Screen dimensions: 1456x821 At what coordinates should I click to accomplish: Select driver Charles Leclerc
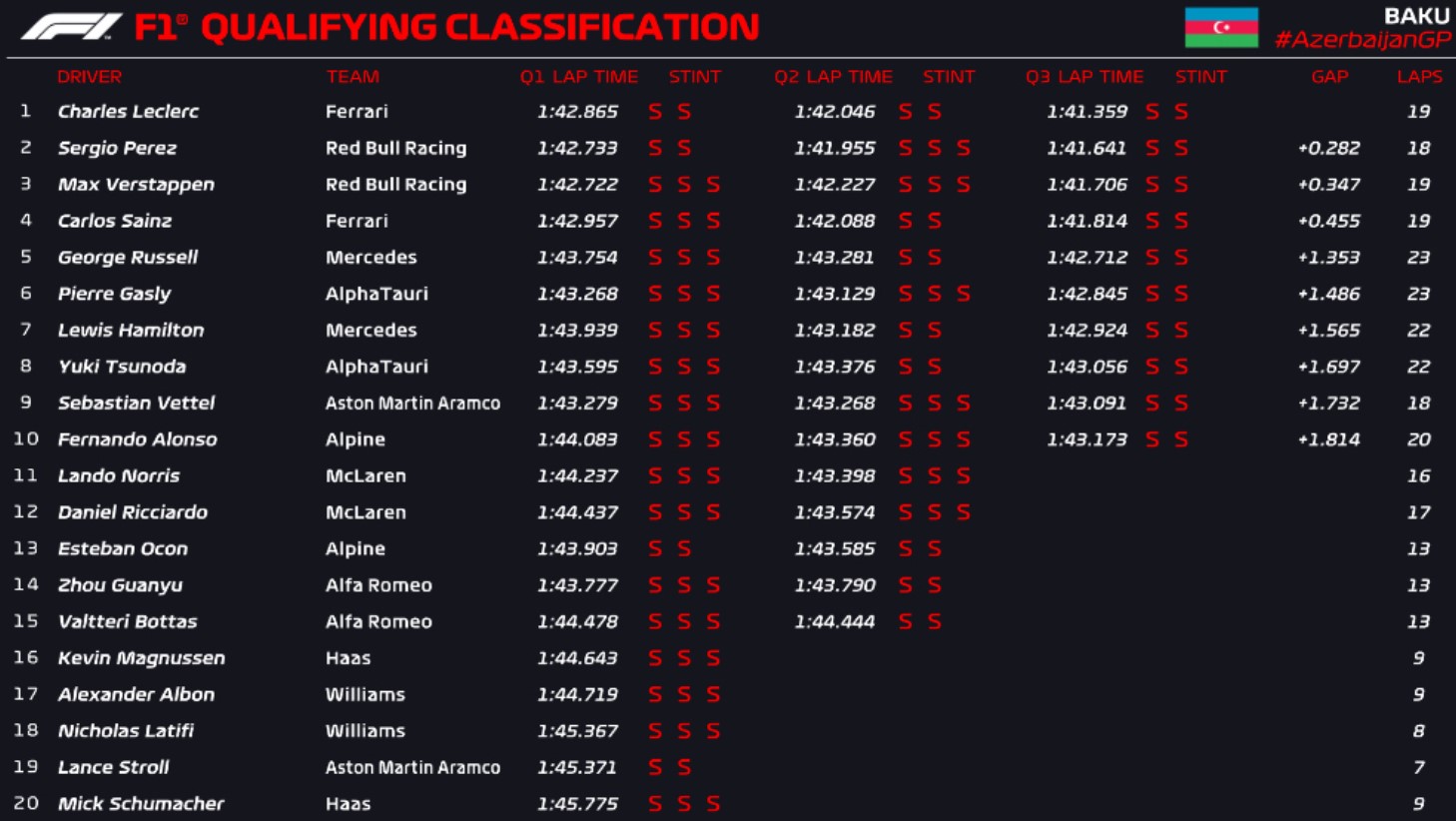(x=128, y=112)
